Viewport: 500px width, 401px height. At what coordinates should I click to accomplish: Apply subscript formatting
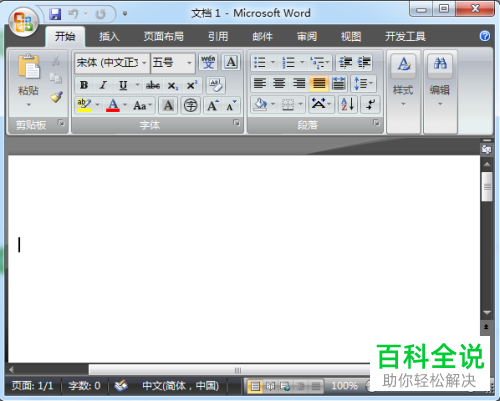pyautogui.click(x=172, y=86)
